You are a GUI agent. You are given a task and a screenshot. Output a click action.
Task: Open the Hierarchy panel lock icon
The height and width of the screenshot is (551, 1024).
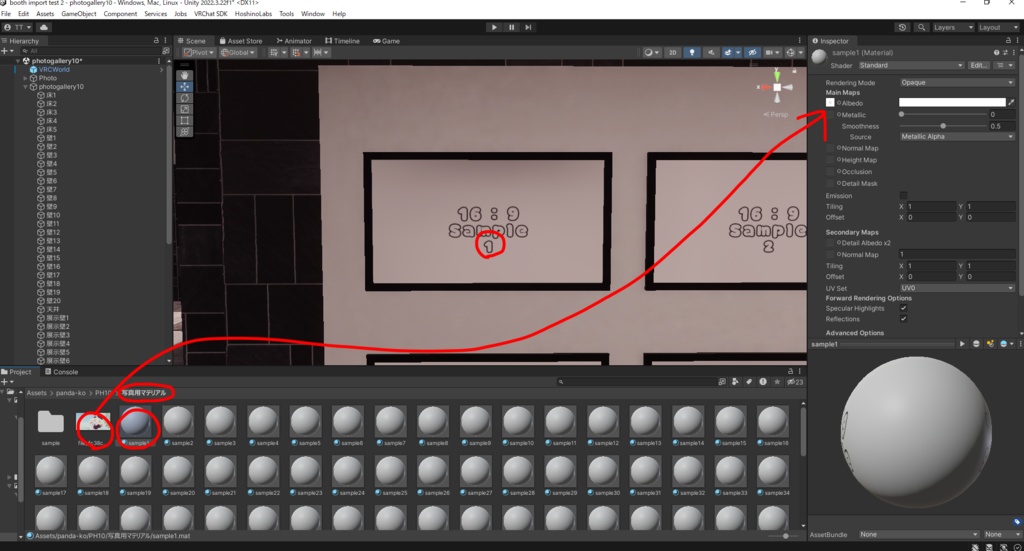(x=156, y=40)
